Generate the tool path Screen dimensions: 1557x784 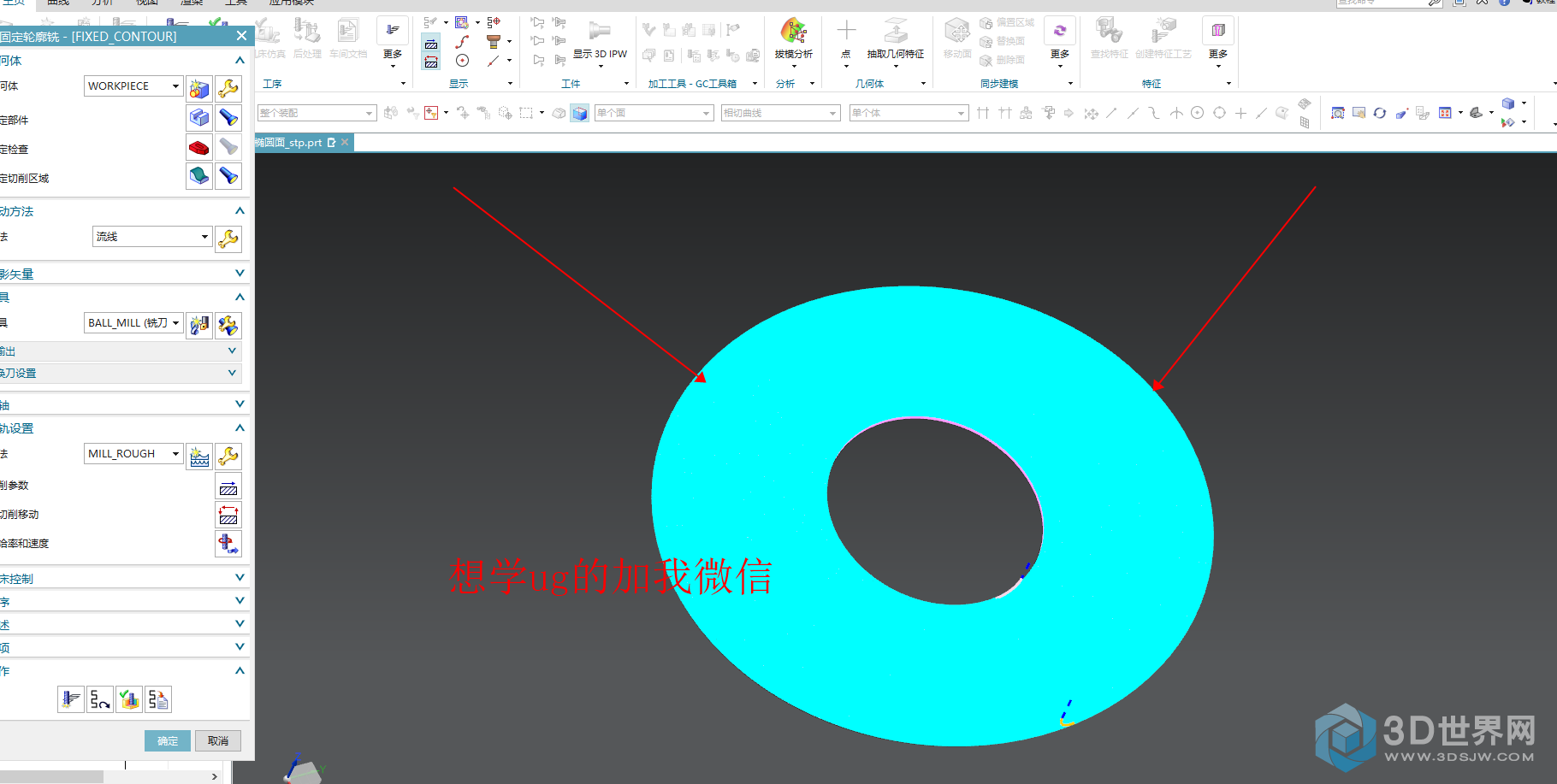click(x=71, y=699)
